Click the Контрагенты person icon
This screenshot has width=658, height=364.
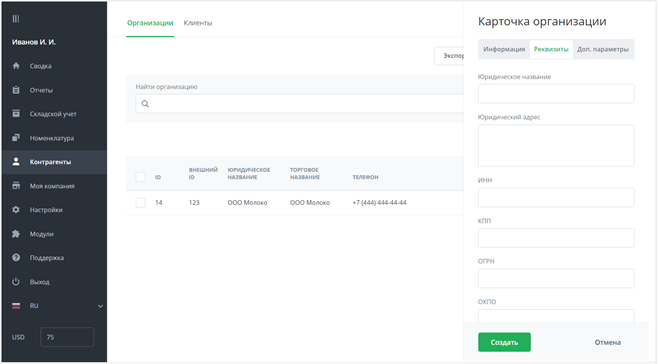coord(16,162)
